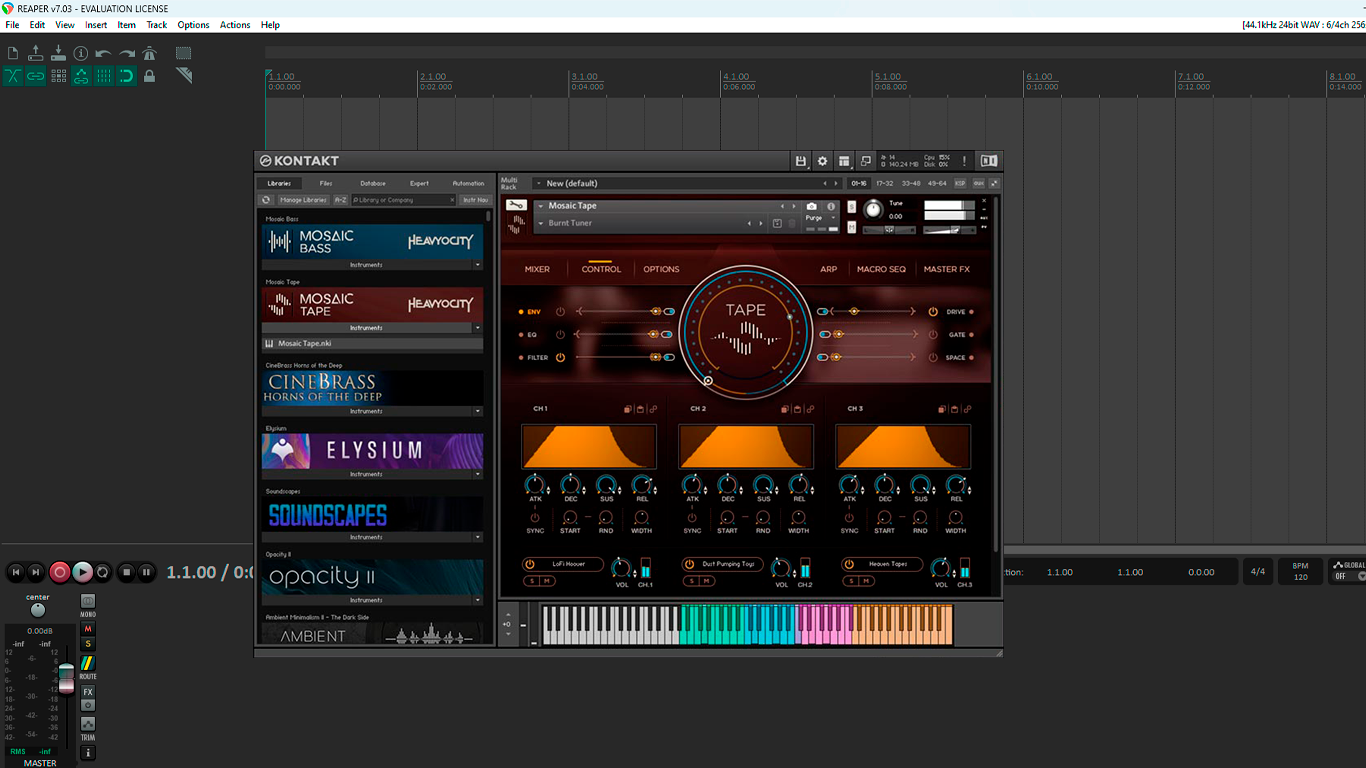
Task: Open Kontakt workspace layout icon
Action: pyautogui.click(x=844, y=161)
